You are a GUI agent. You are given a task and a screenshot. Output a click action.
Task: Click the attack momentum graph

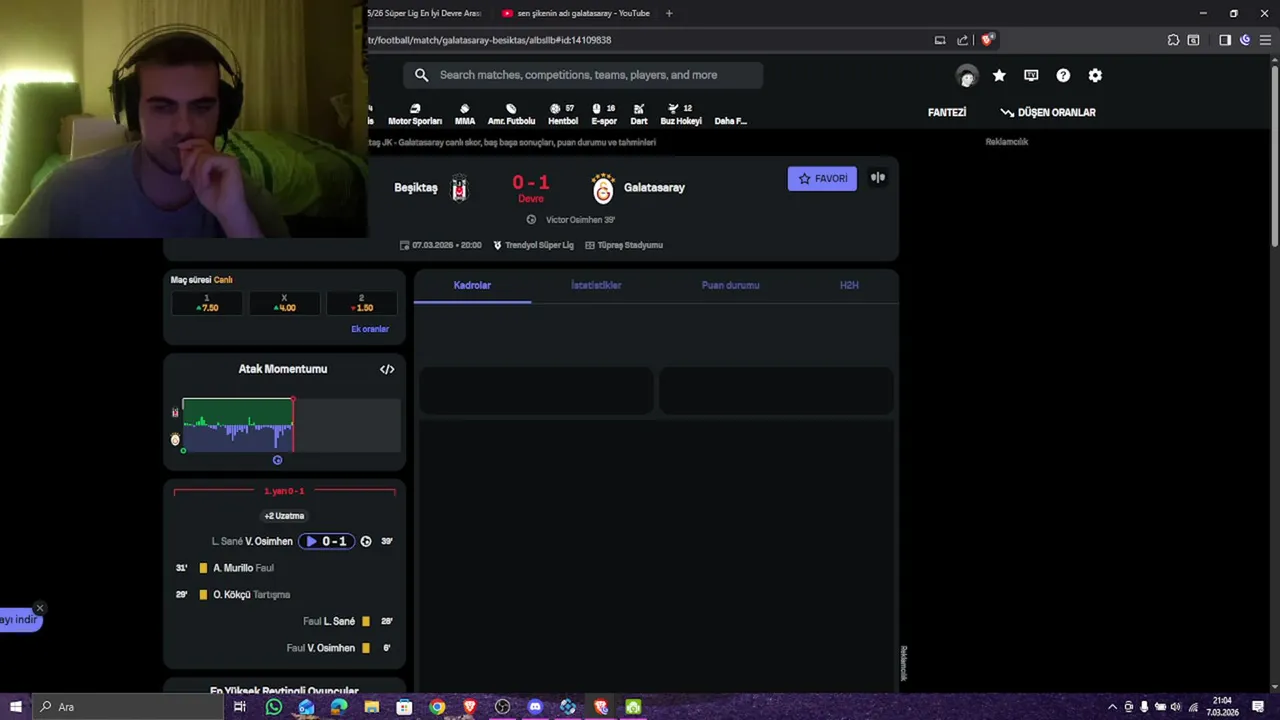pyautogui.click(x=291, y=425)
